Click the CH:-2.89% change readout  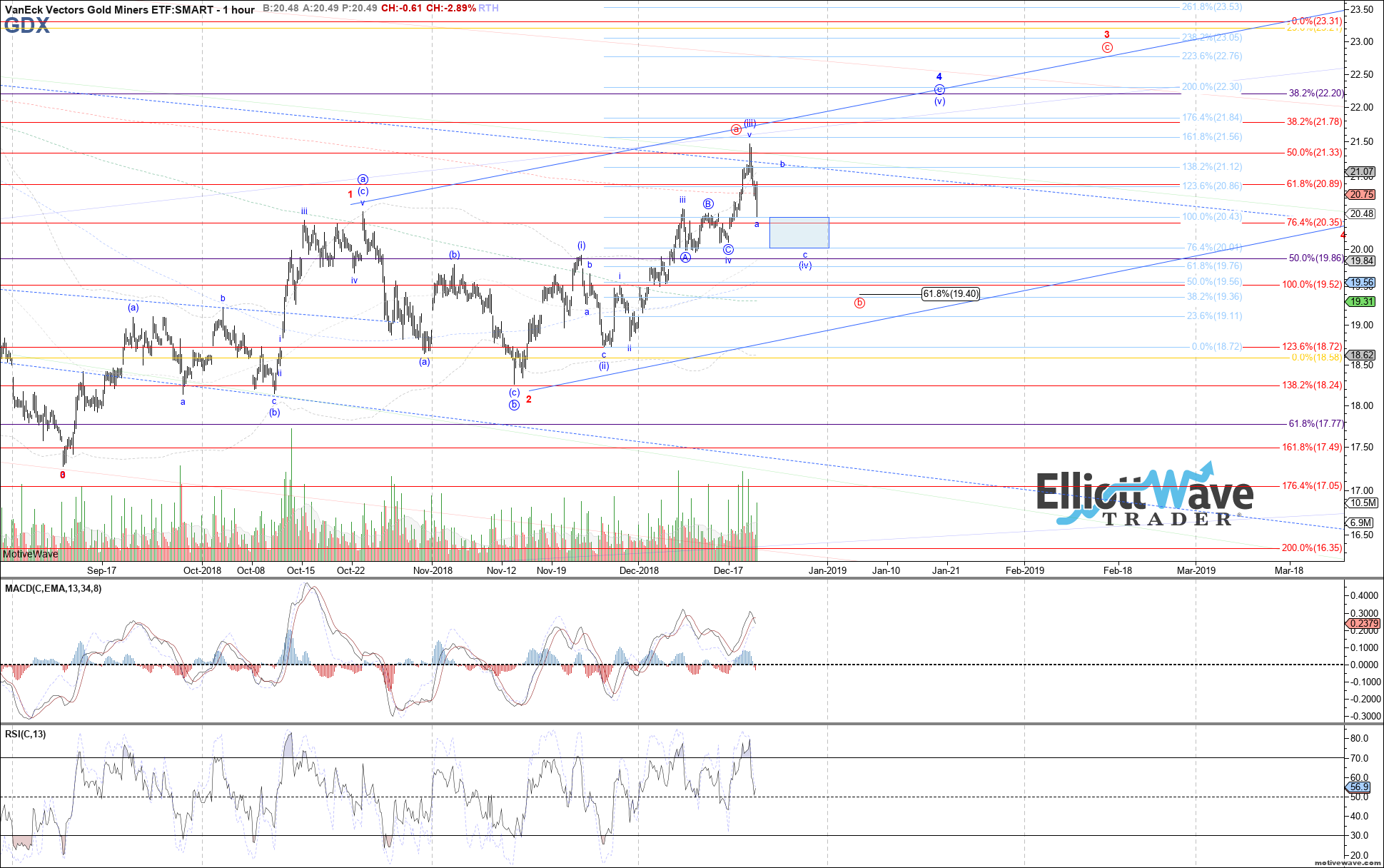[x=450, y=8]
